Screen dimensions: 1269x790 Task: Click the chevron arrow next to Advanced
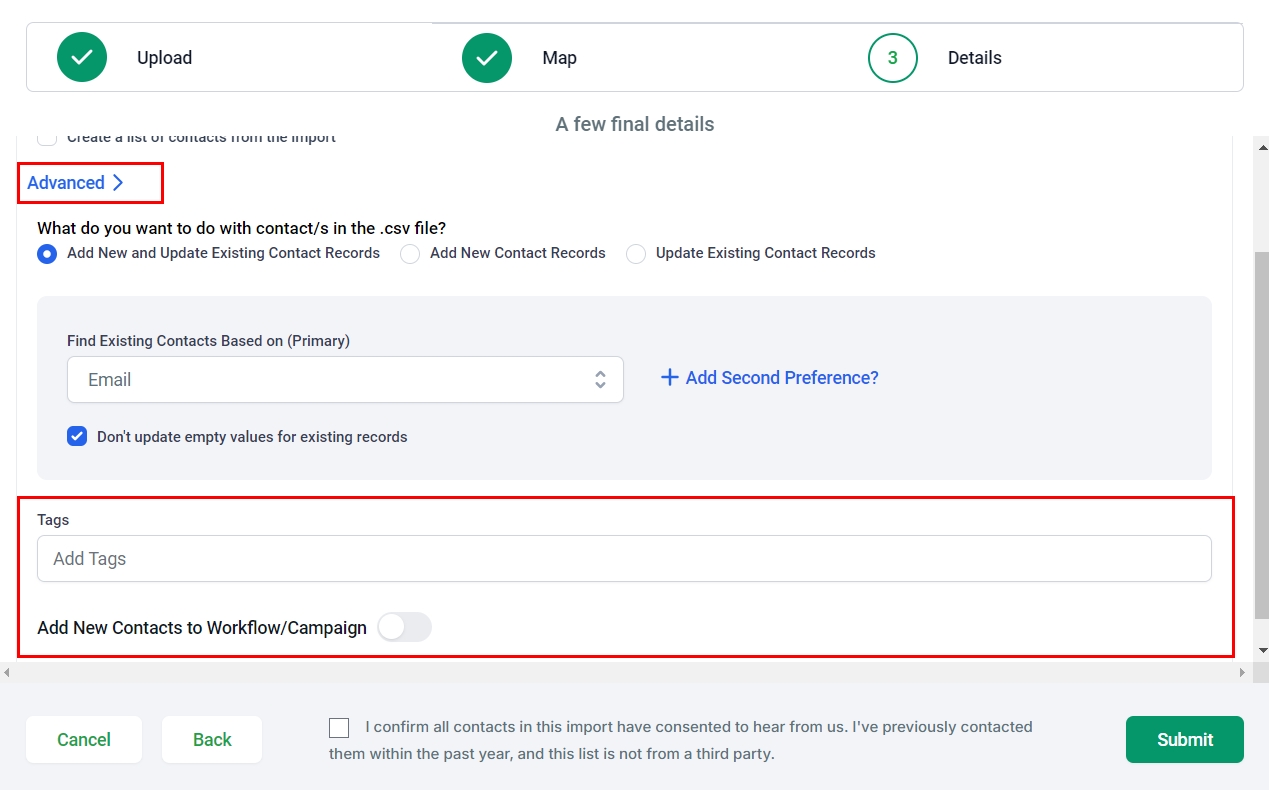tap(118, 183)
